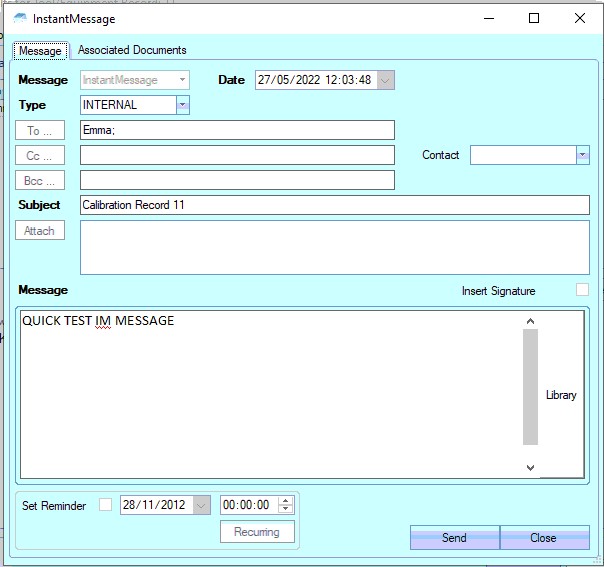Image resolution: width=604 pixels, height=567 pixels.
Task: Click the message body scrollbar down arrow
Action: [530, 467]
